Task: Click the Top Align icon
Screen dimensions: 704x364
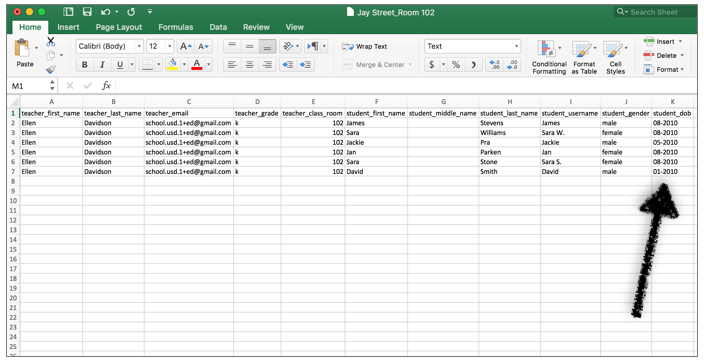Action: (x=232, y=46)
